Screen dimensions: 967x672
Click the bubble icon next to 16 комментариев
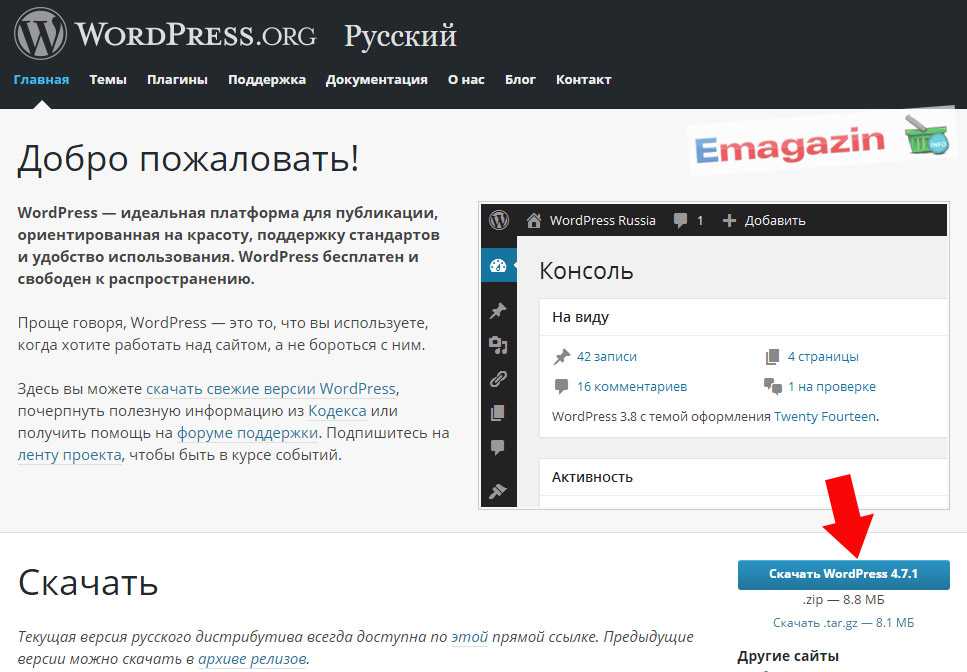click(561, 387)
